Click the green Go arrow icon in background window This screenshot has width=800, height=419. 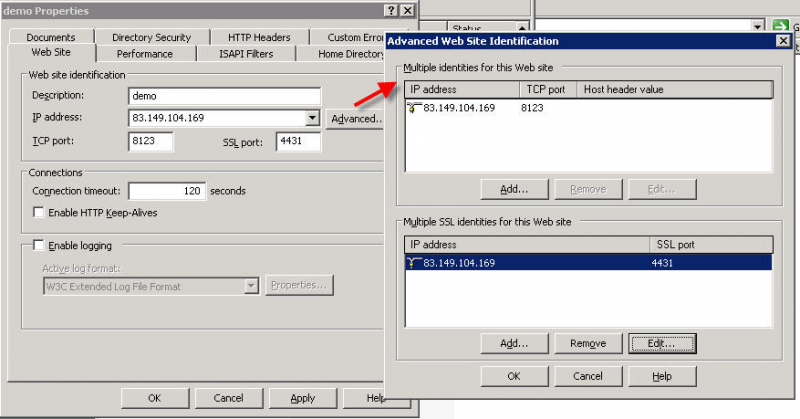(x=781, y=26)
